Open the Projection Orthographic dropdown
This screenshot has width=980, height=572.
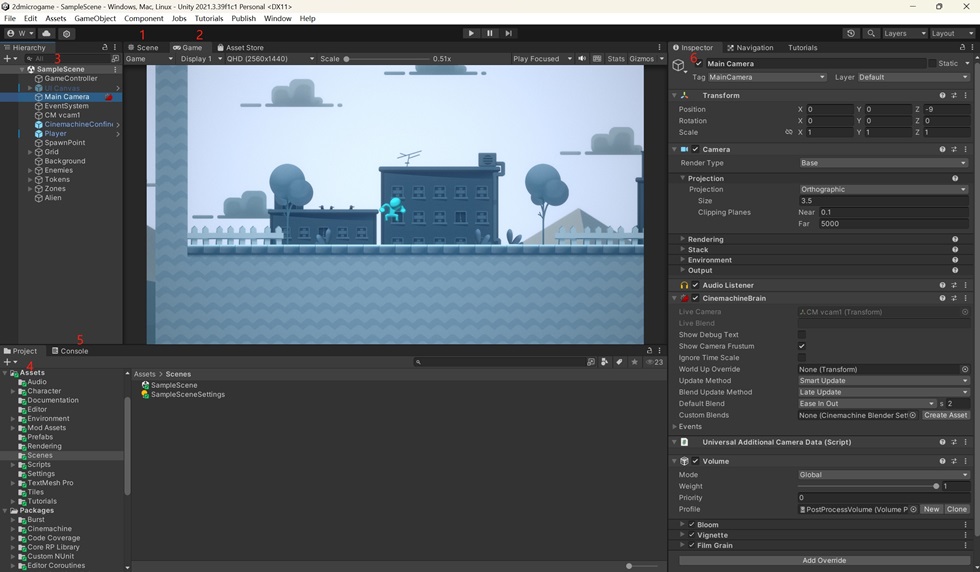[883, 189]
